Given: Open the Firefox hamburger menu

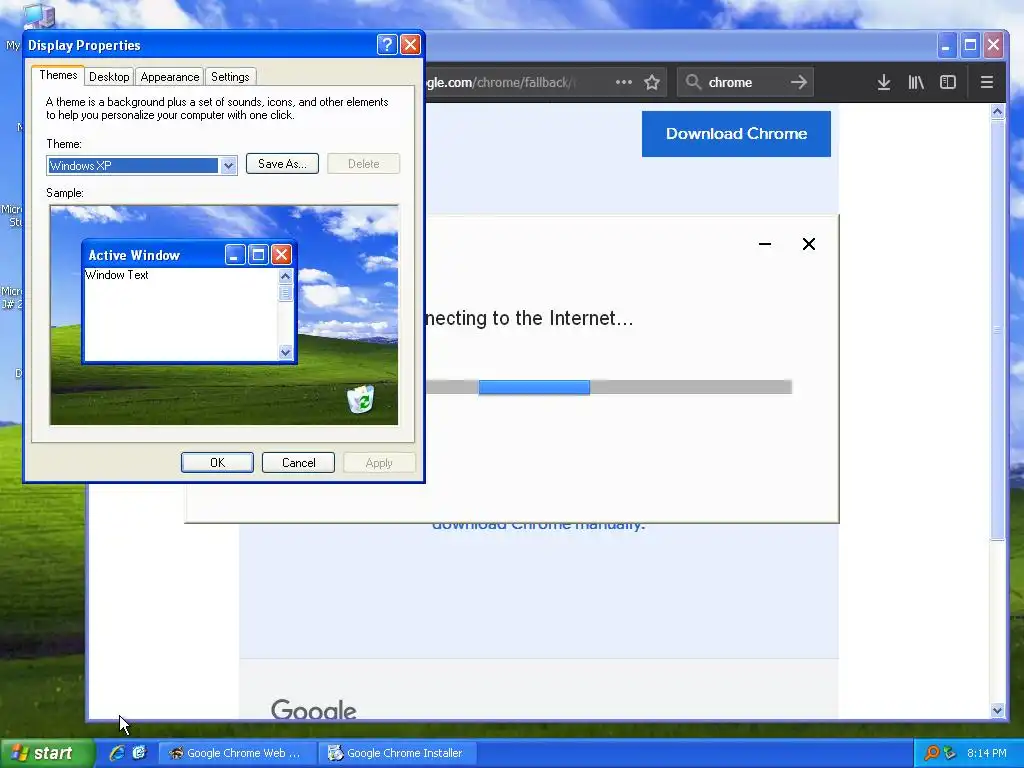Looking at the screenshot, I should tap(987, 82).
